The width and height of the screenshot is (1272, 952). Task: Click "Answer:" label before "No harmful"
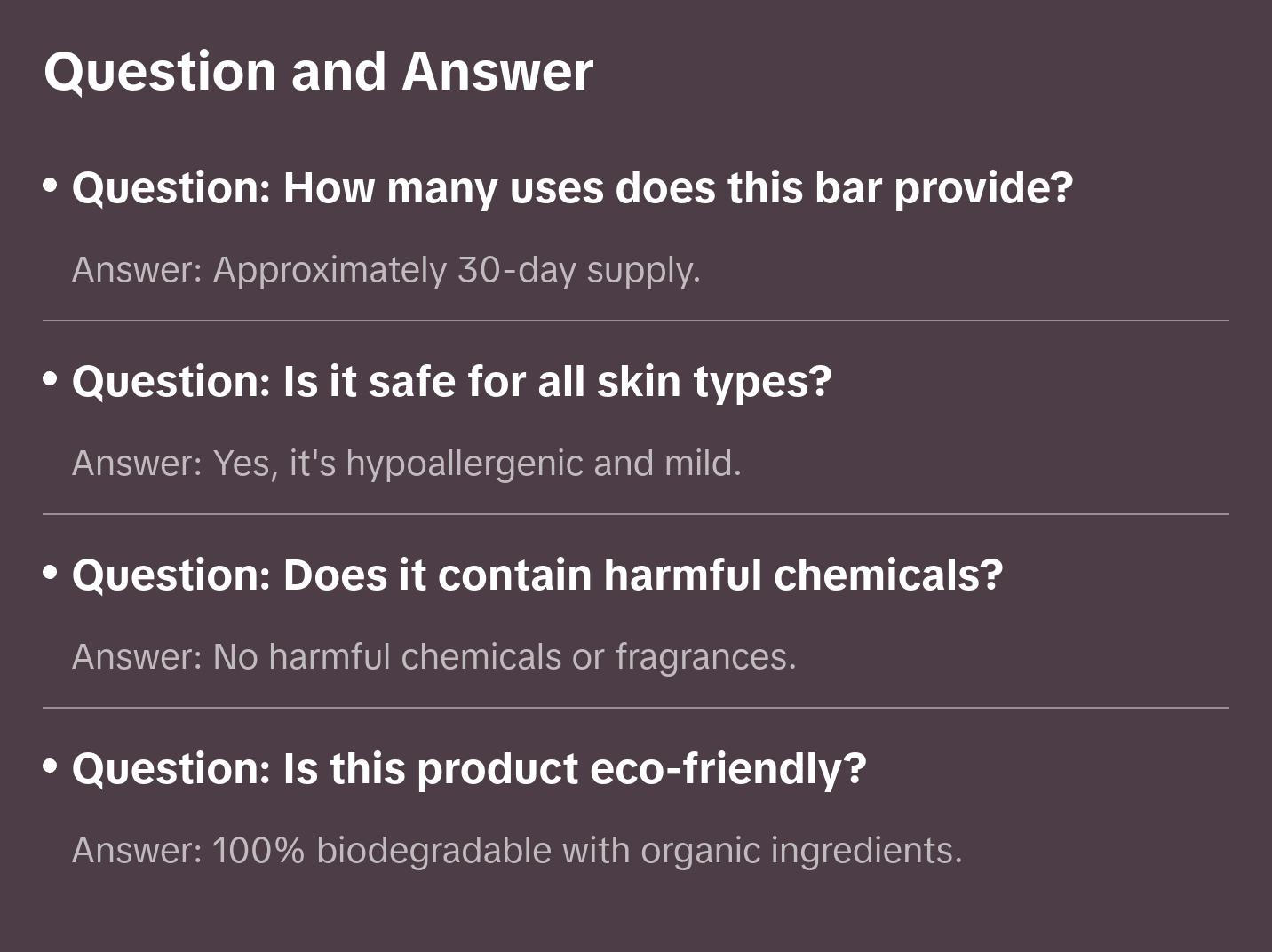click(138, 657)
